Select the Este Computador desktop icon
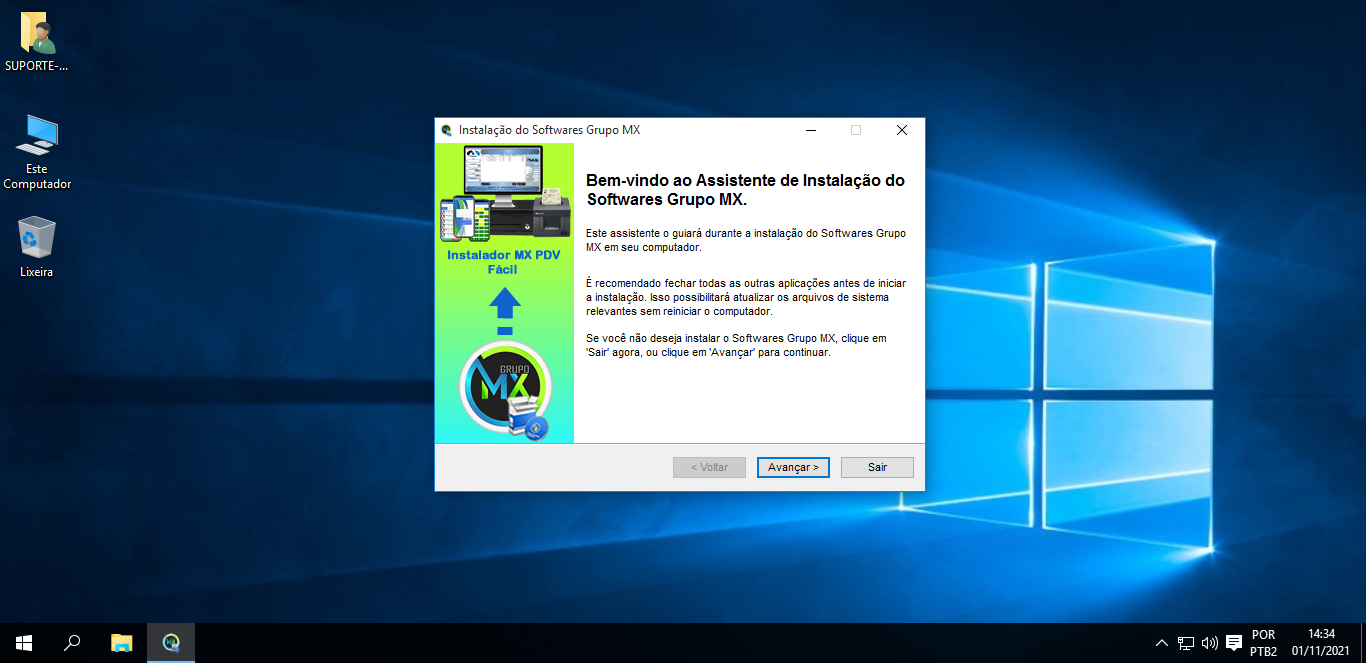This screenshot has height=663, width=1366. click(37, 152)
